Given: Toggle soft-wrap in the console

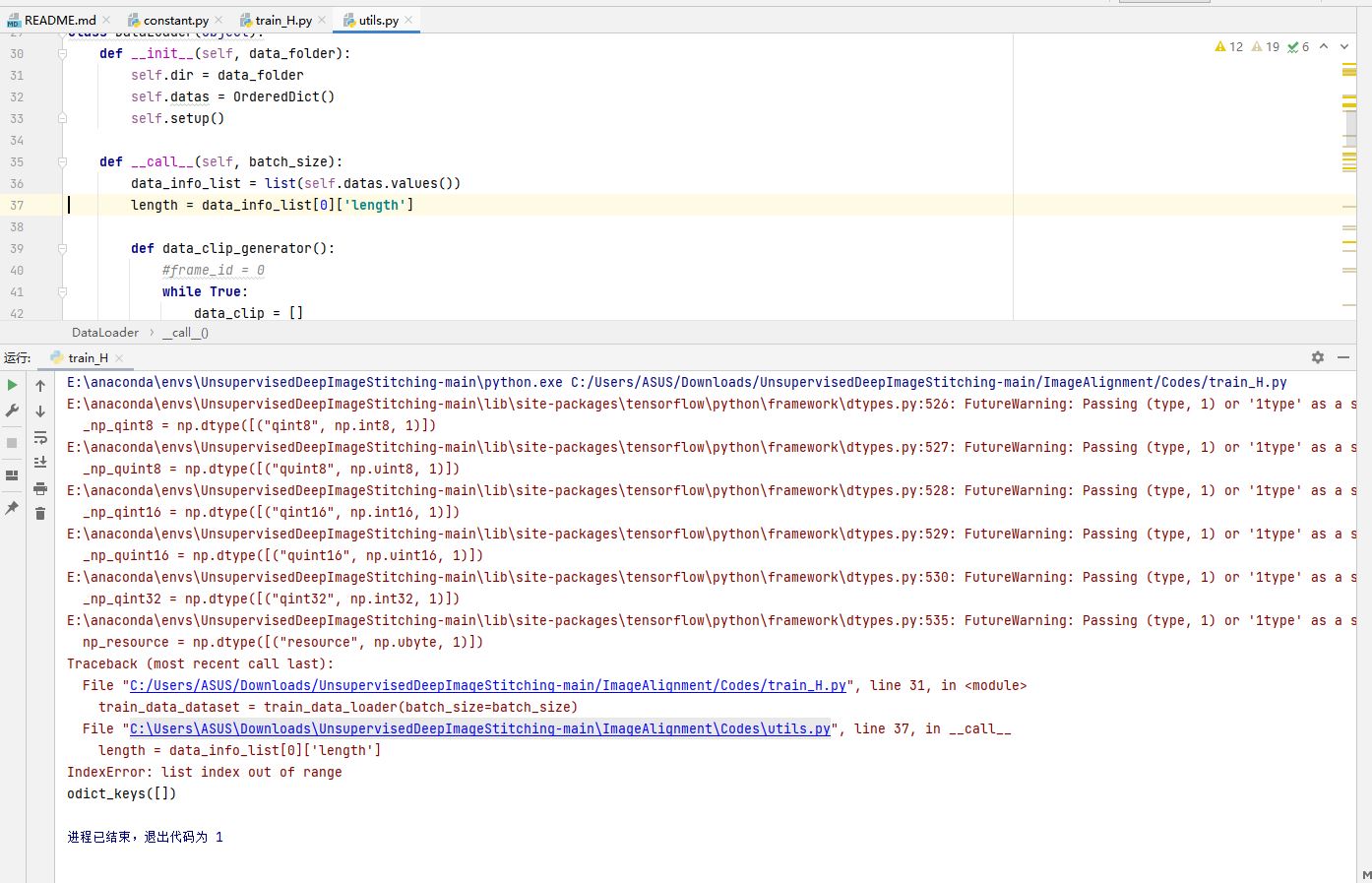Looking at the screenshot, I should tap(39, 438).
